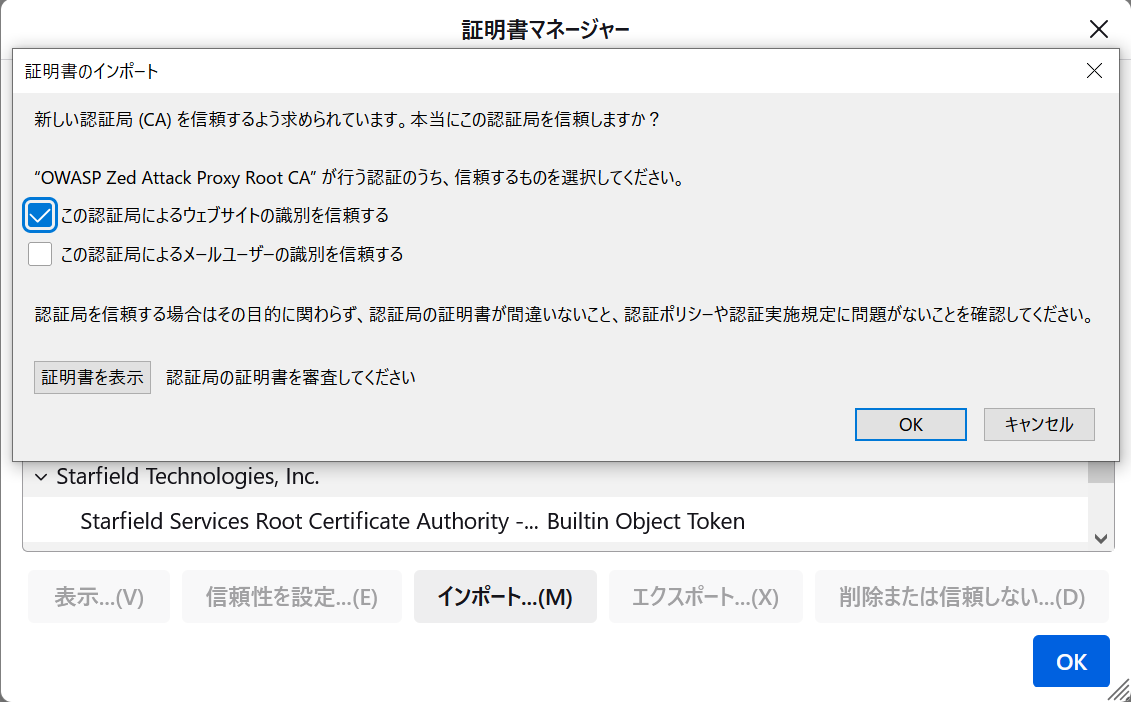The height and width of the screenshot is (702, 1131).
Task: Uncheck the website identification trust checkbox
Action: point(39,214)
